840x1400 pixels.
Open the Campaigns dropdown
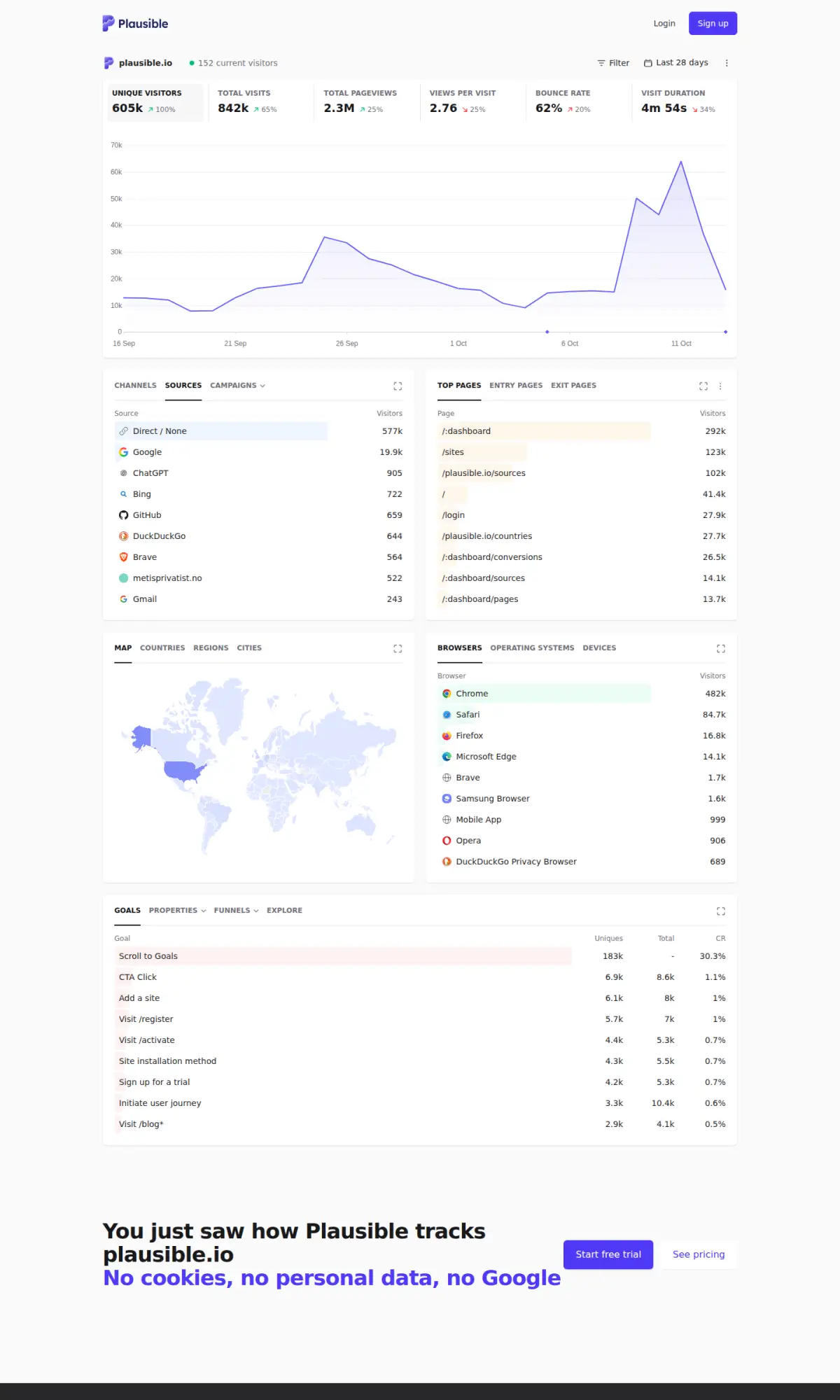(237, 386)
